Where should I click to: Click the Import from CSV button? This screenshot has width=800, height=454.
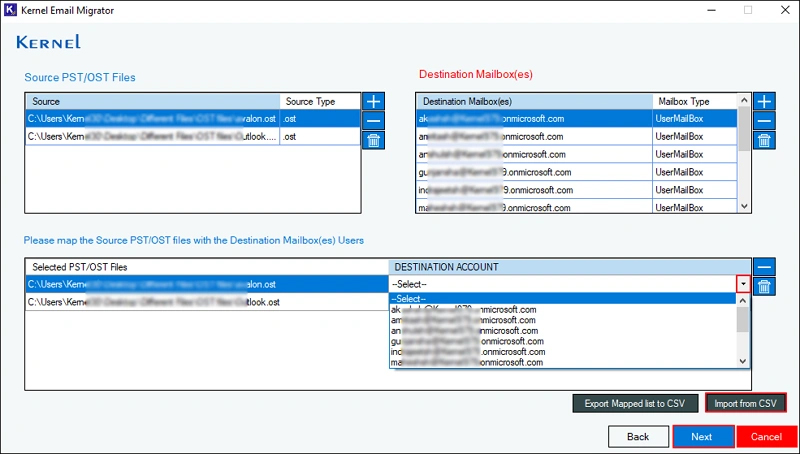[745, 403]
